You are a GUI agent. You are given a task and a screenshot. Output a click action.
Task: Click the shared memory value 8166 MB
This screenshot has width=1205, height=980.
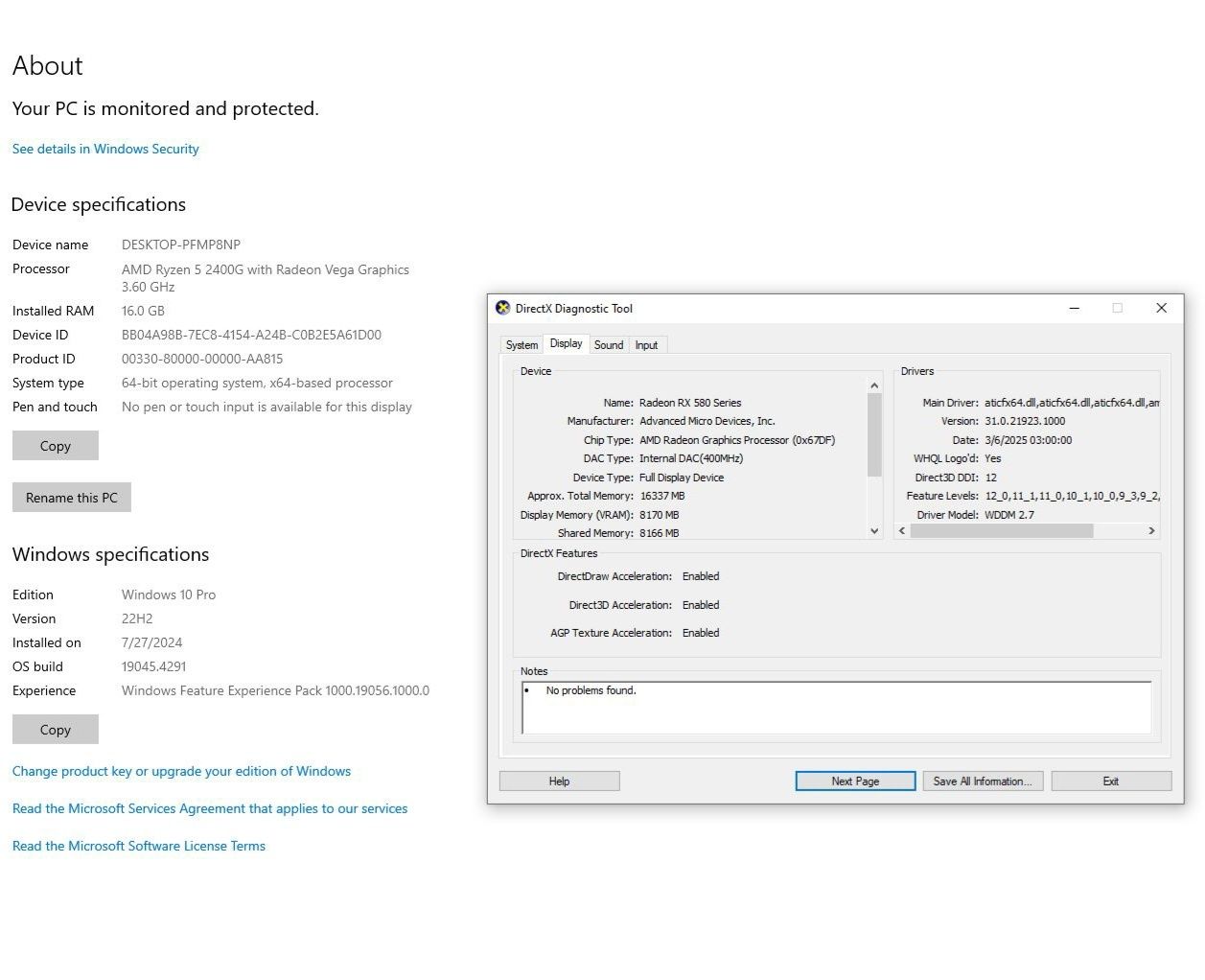tap(660, 533)
